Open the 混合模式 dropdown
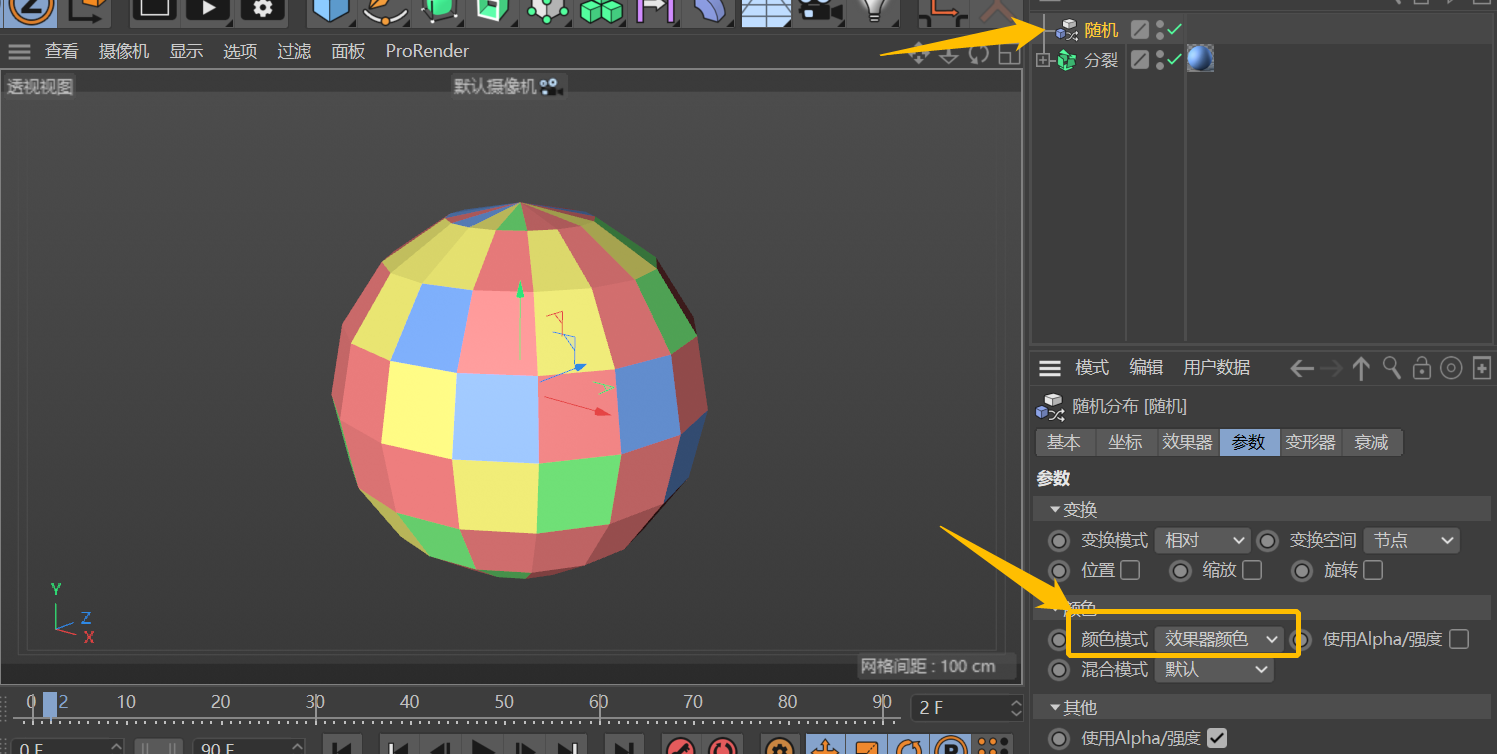The width and height of the screenshot is (1497, 754). [1214, 669]
